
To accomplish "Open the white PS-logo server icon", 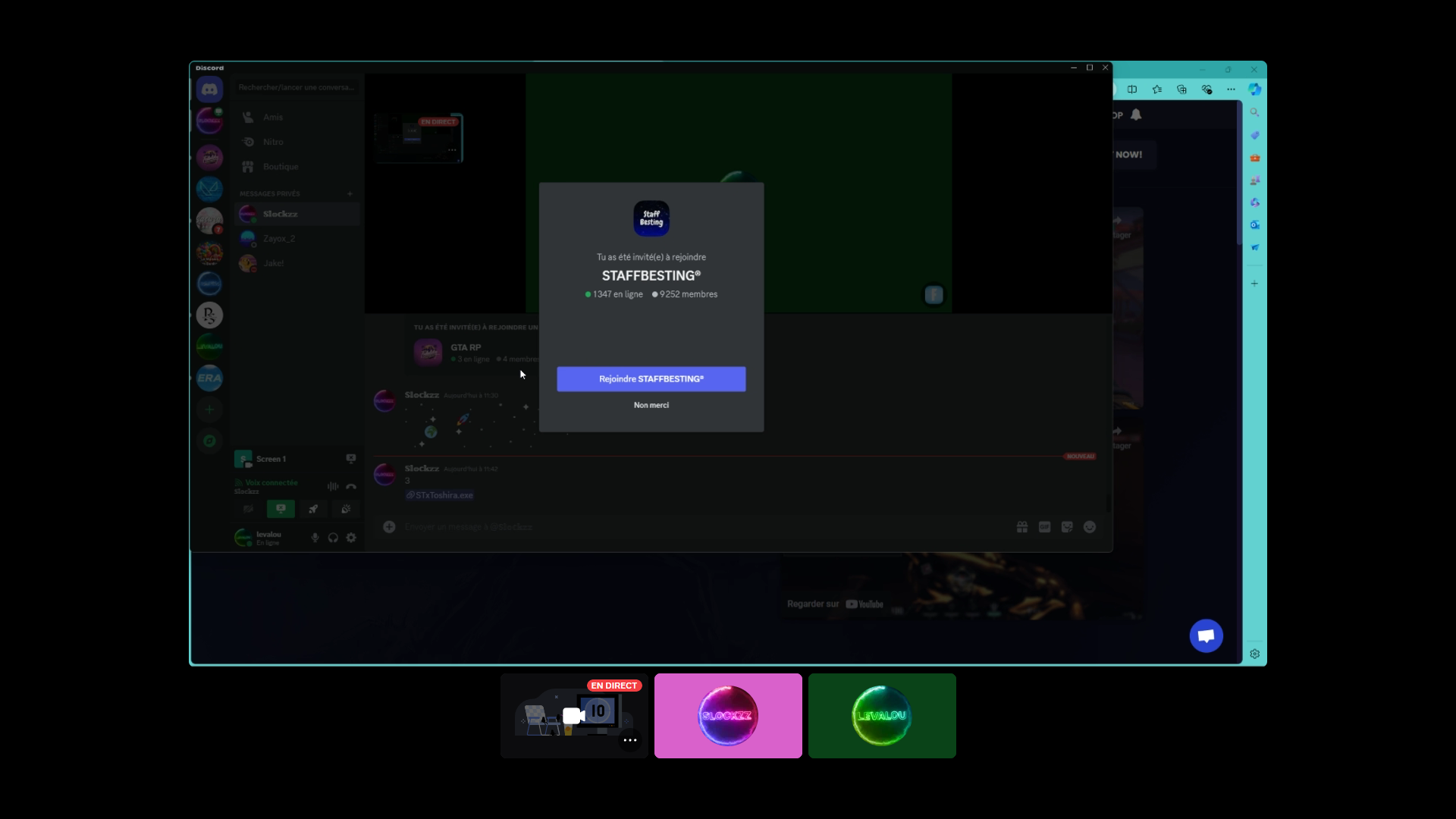I will 209,315.
